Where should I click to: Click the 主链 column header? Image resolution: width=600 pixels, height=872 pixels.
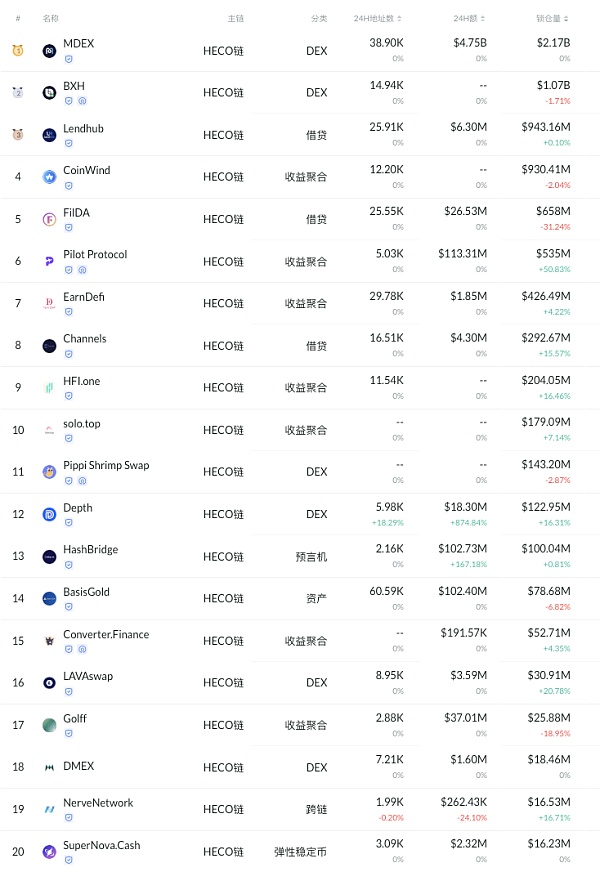click(x=235, y=19)
